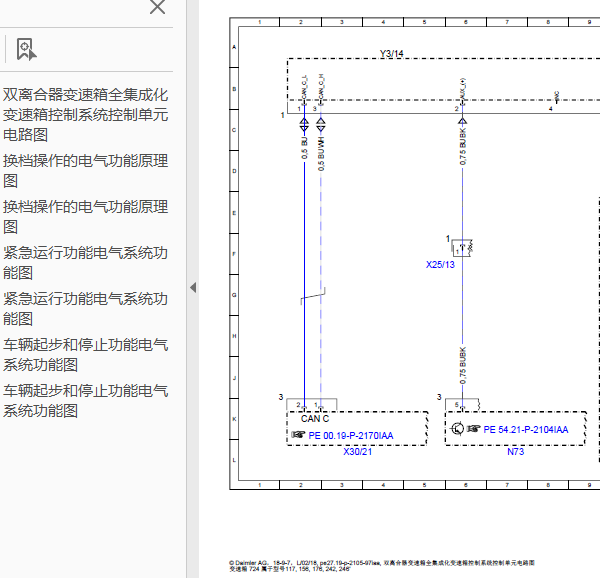Screen dimensions: 600x578
Task: Open second 换档操作的电气功能原理图 bookmark
Action: 85,217
